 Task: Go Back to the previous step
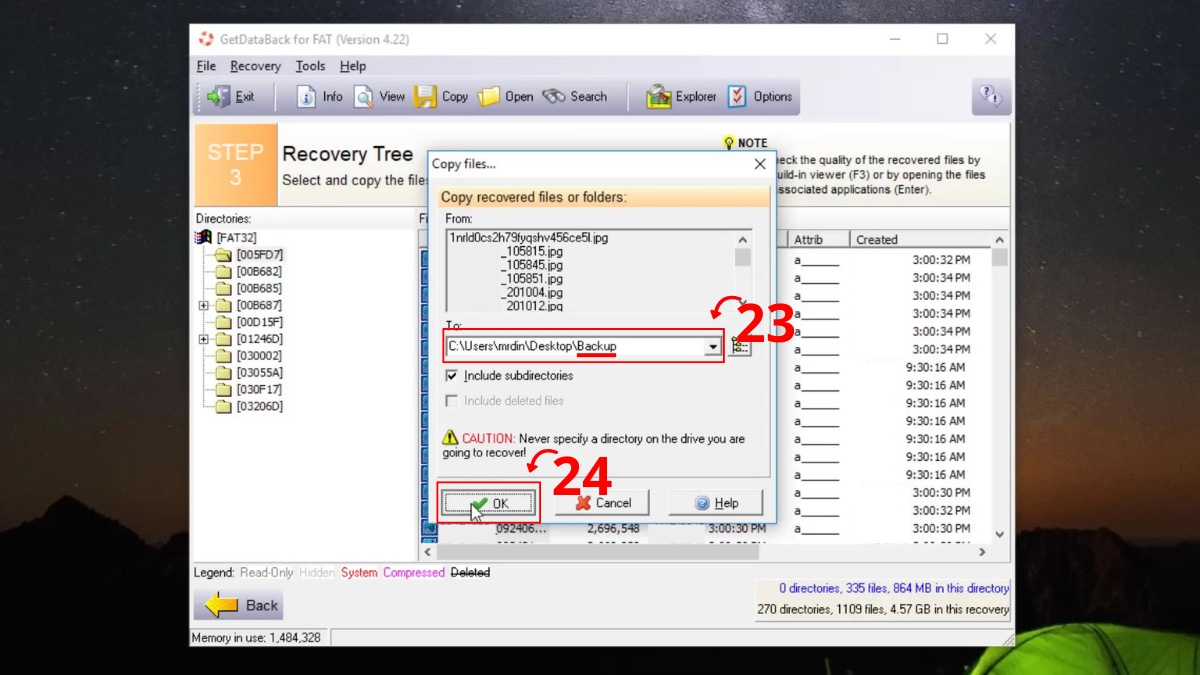[x=238, y=605]
